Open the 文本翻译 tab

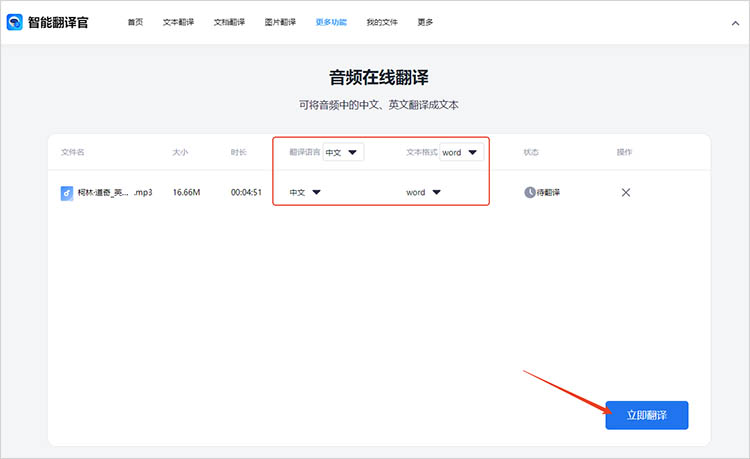point(178,22)
